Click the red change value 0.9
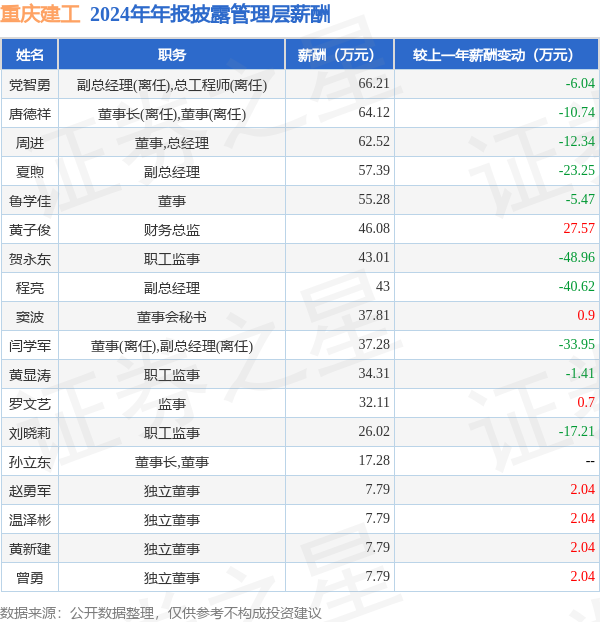The height and width of the screenshot is (622, 600). coord(586,315)
